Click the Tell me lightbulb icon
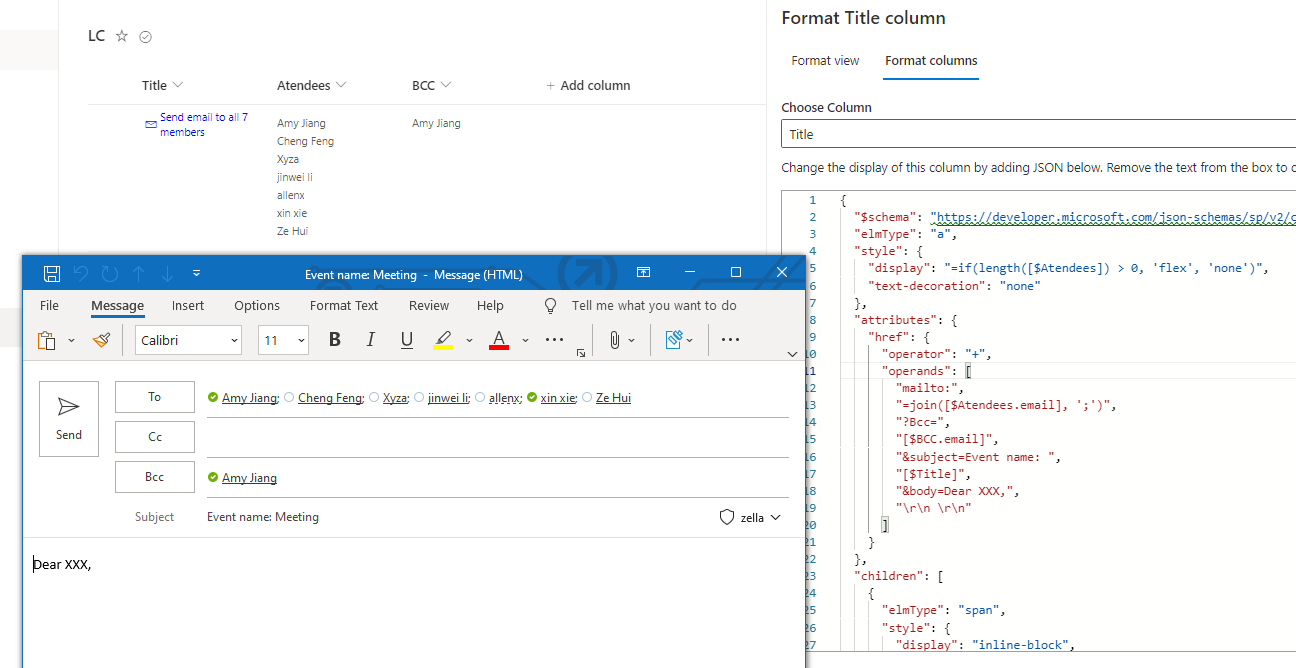Image resolution: width=1296 pixels, height=668 pixels. click(550, 306)
